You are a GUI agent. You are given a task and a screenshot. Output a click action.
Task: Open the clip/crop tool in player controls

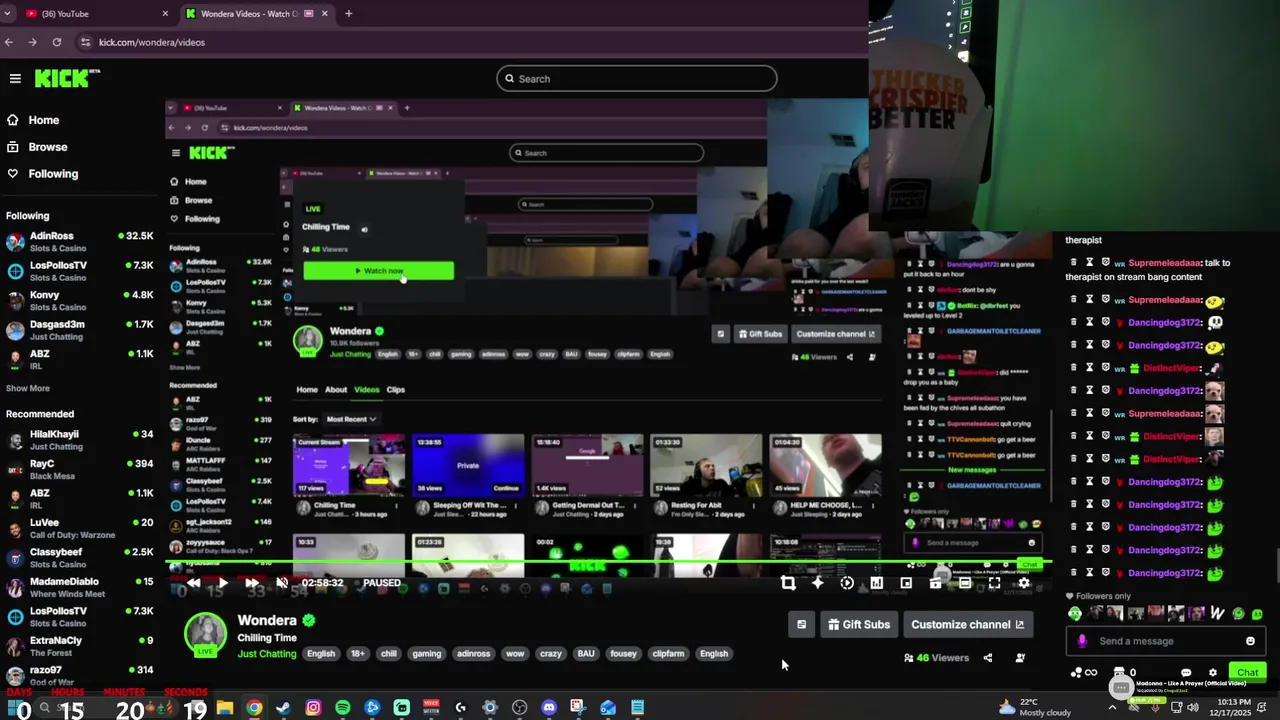click(x=788, y=583)
